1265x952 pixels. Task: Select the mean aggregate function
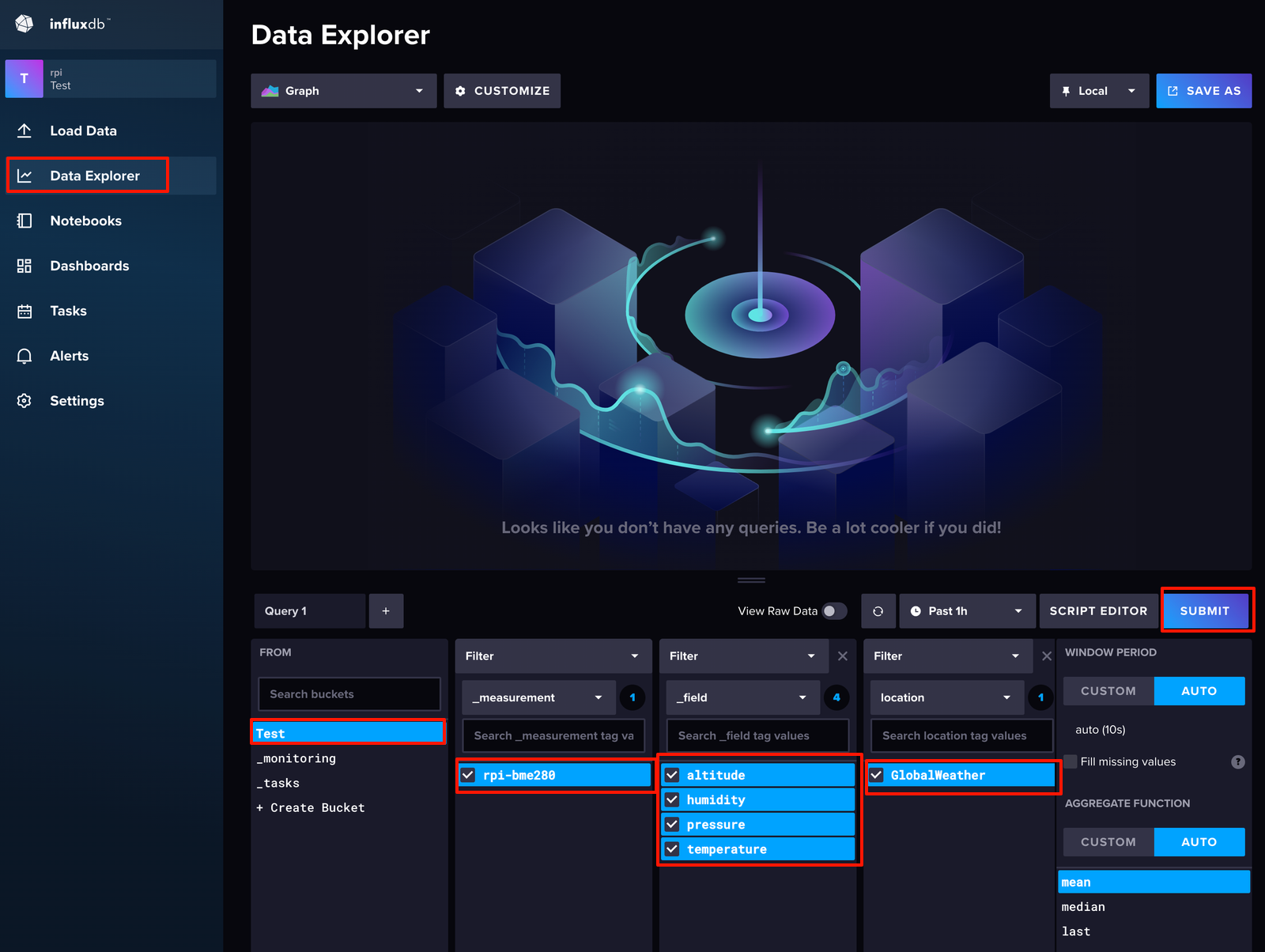pyautogui.click(x=1154, y=882)
